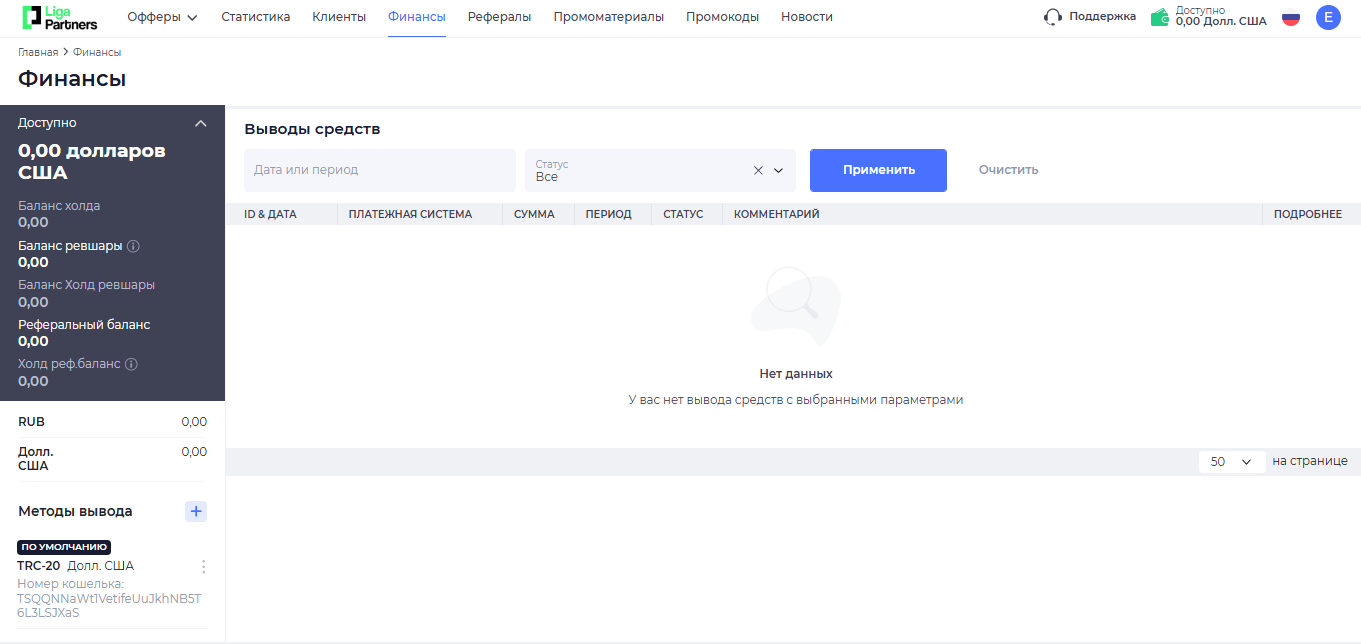The height and width of the screenshot is (644, 1361).
Task: Open the Промокоды section
Action: point(722,17)
